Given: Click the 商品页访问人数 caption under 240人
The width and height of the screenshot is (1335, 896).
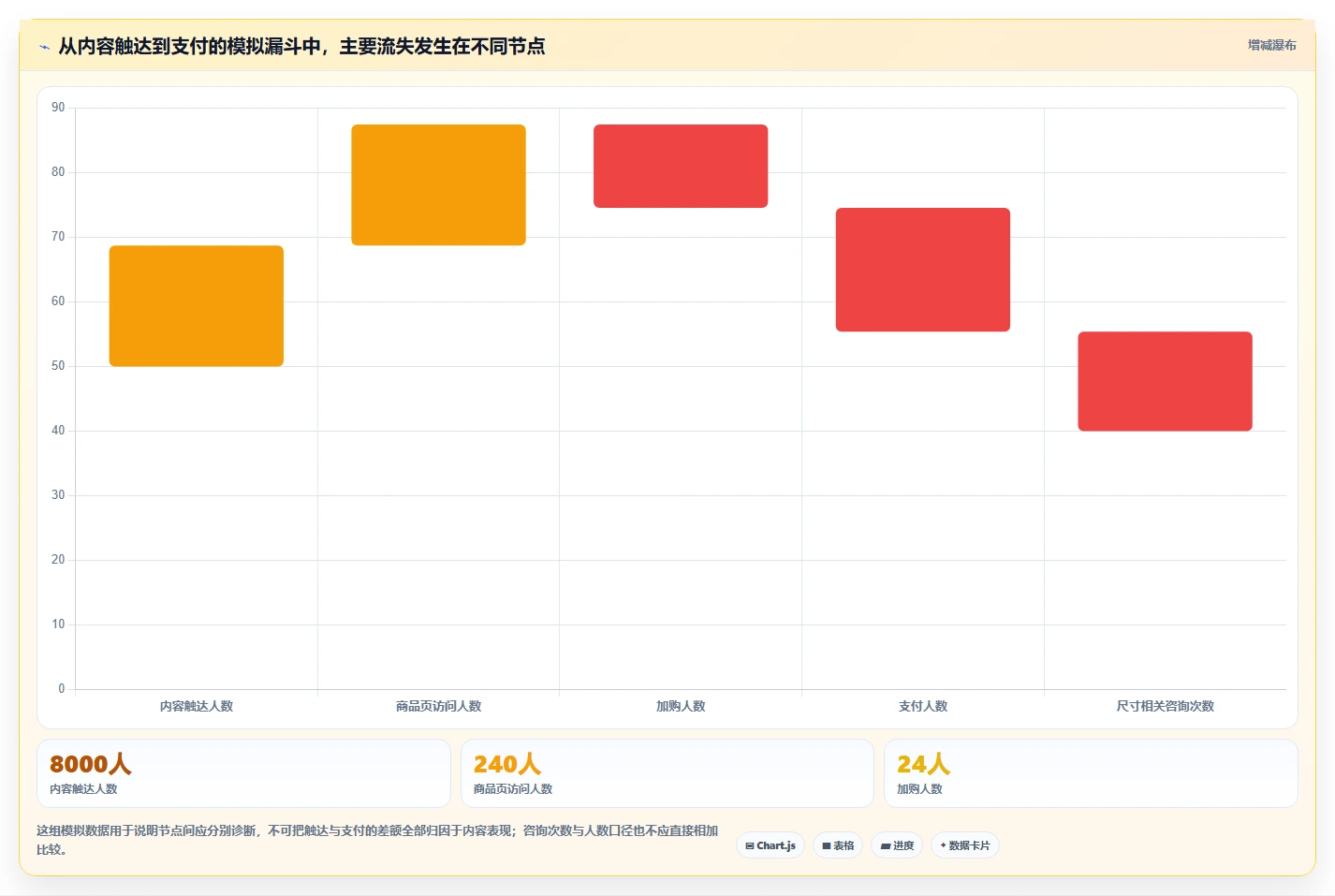Looking at the screenshot, I should (x=513, y=789).
